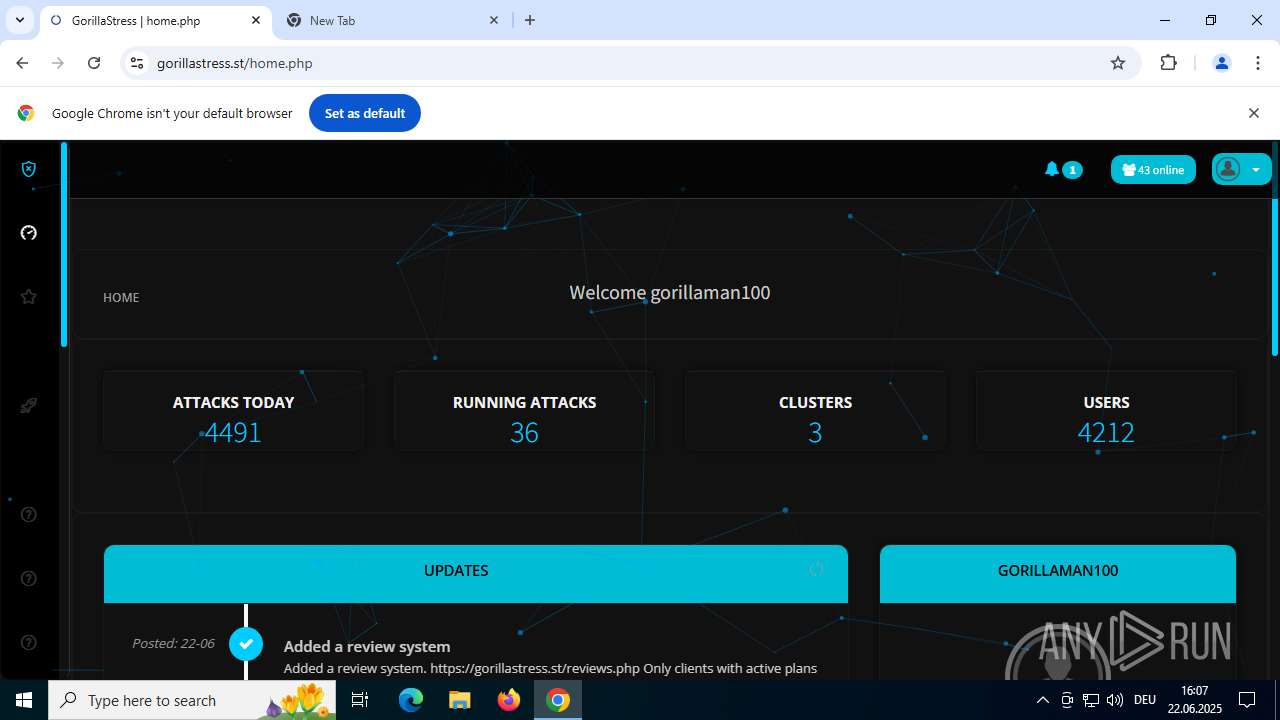Open the user avatar profile icon
Screen dimensions: 1280x720
coord(1228,169)
